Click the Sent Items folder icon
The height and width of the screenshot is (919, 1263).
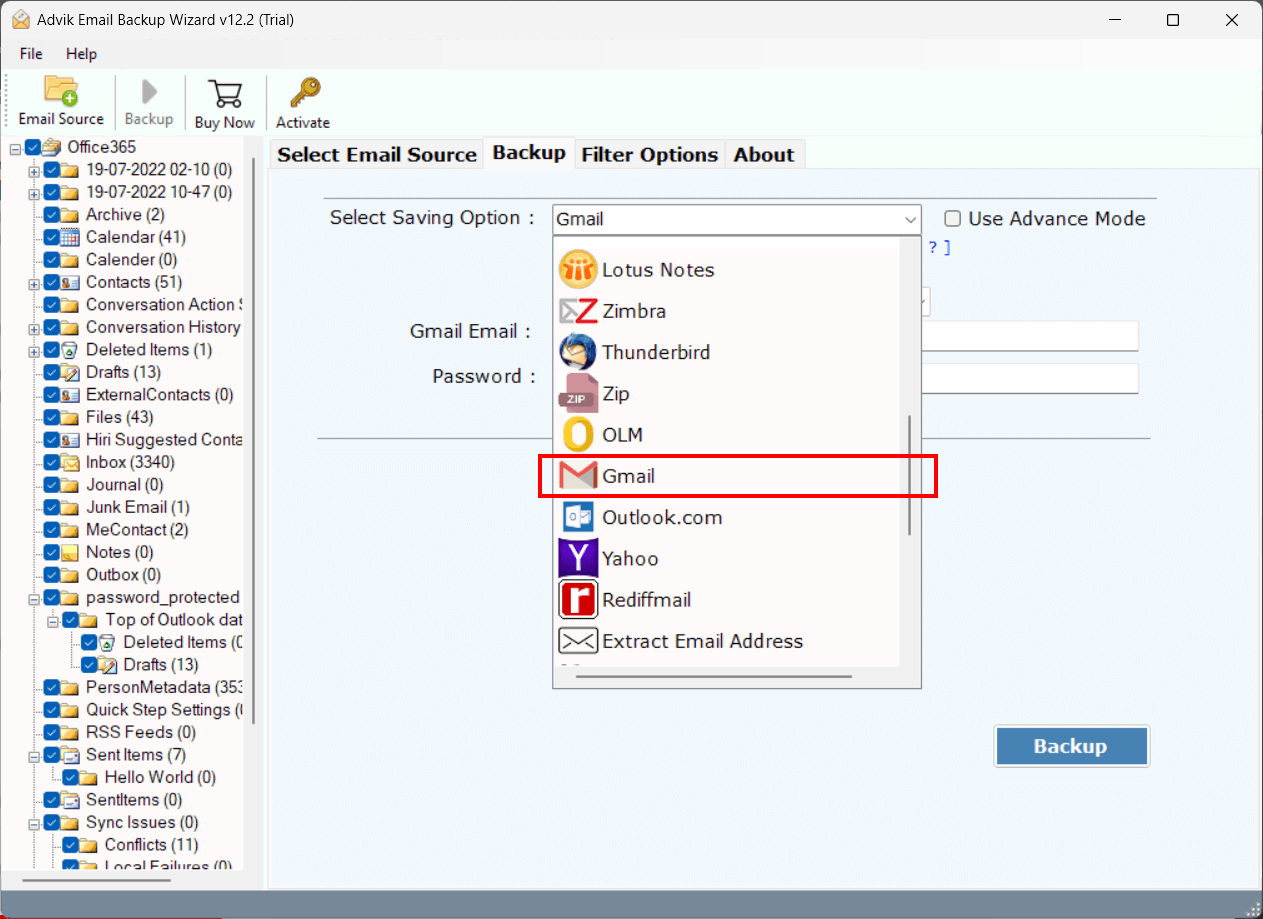(70, 755)
